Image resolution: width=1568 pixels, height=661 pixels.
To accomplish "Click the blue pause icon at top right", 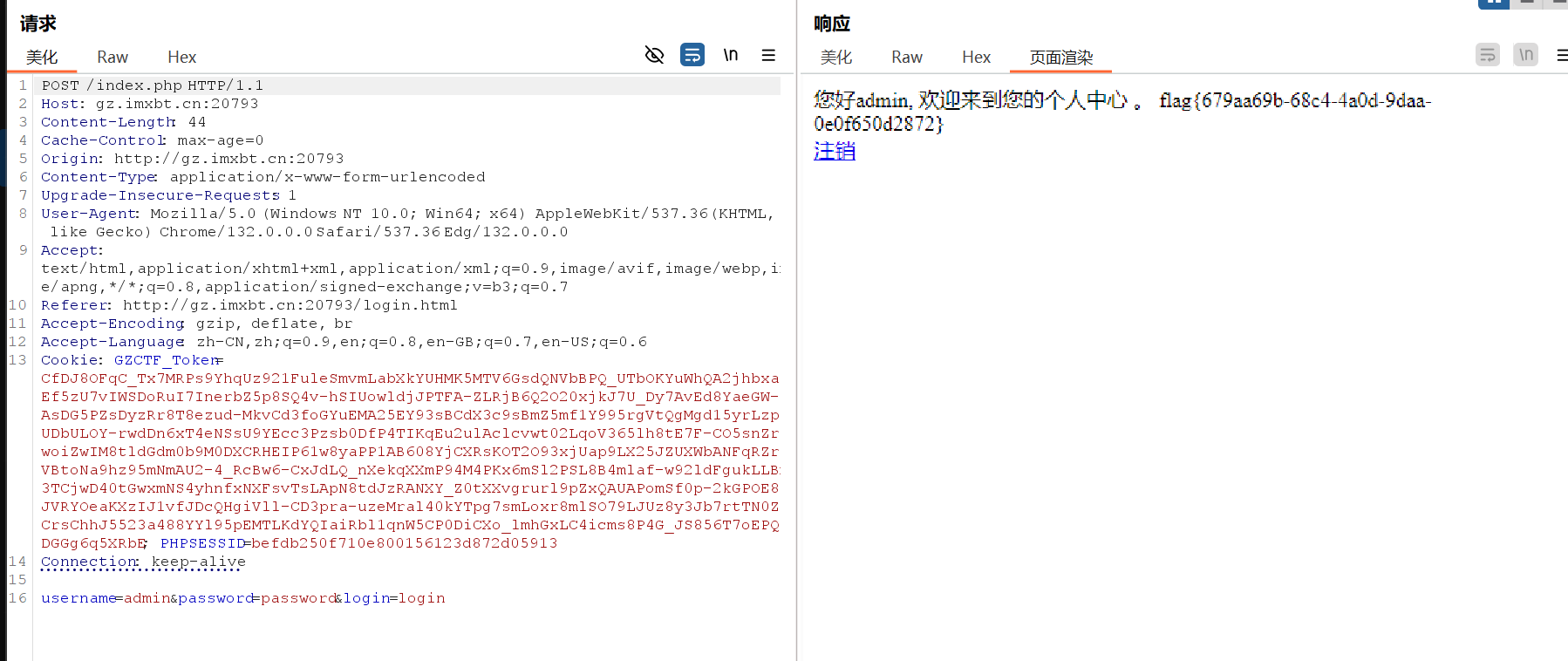I will 1493,3.
